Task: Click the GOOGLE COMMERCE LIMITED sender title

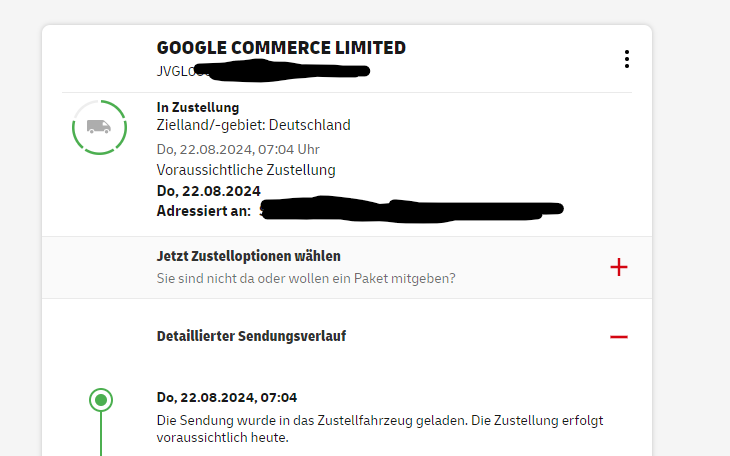Action: pos(281,48)
